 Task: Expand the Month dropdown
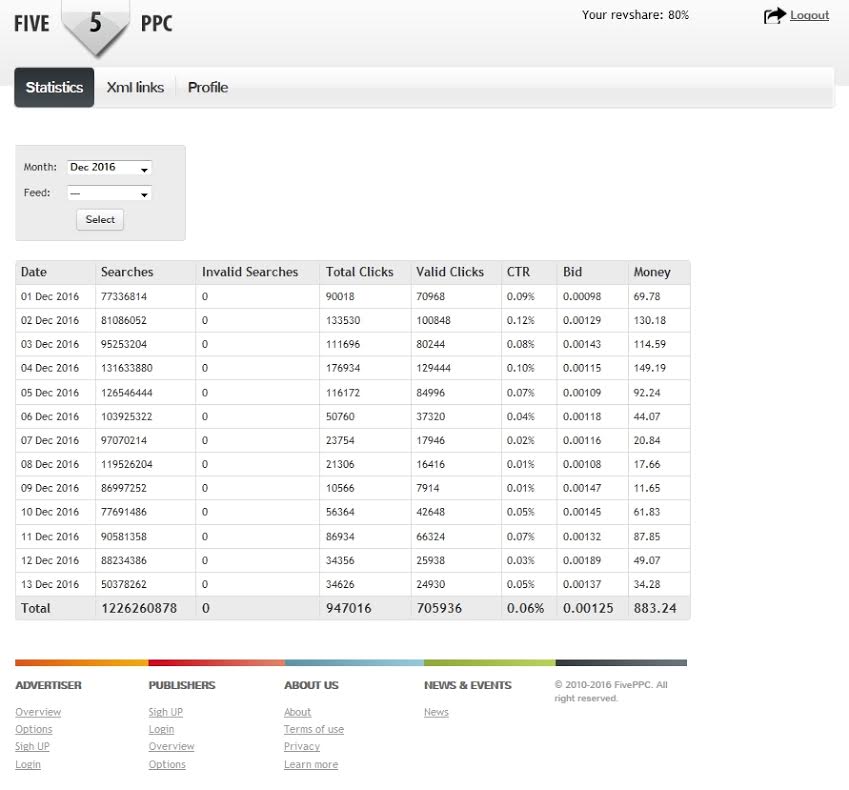[109, 168]
